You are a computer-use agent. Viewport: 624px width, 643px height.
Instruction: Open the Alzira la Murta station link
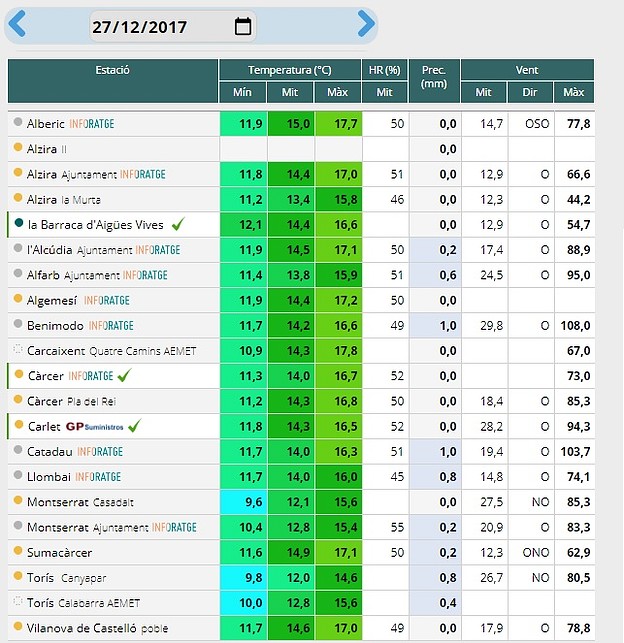point(64,200)
